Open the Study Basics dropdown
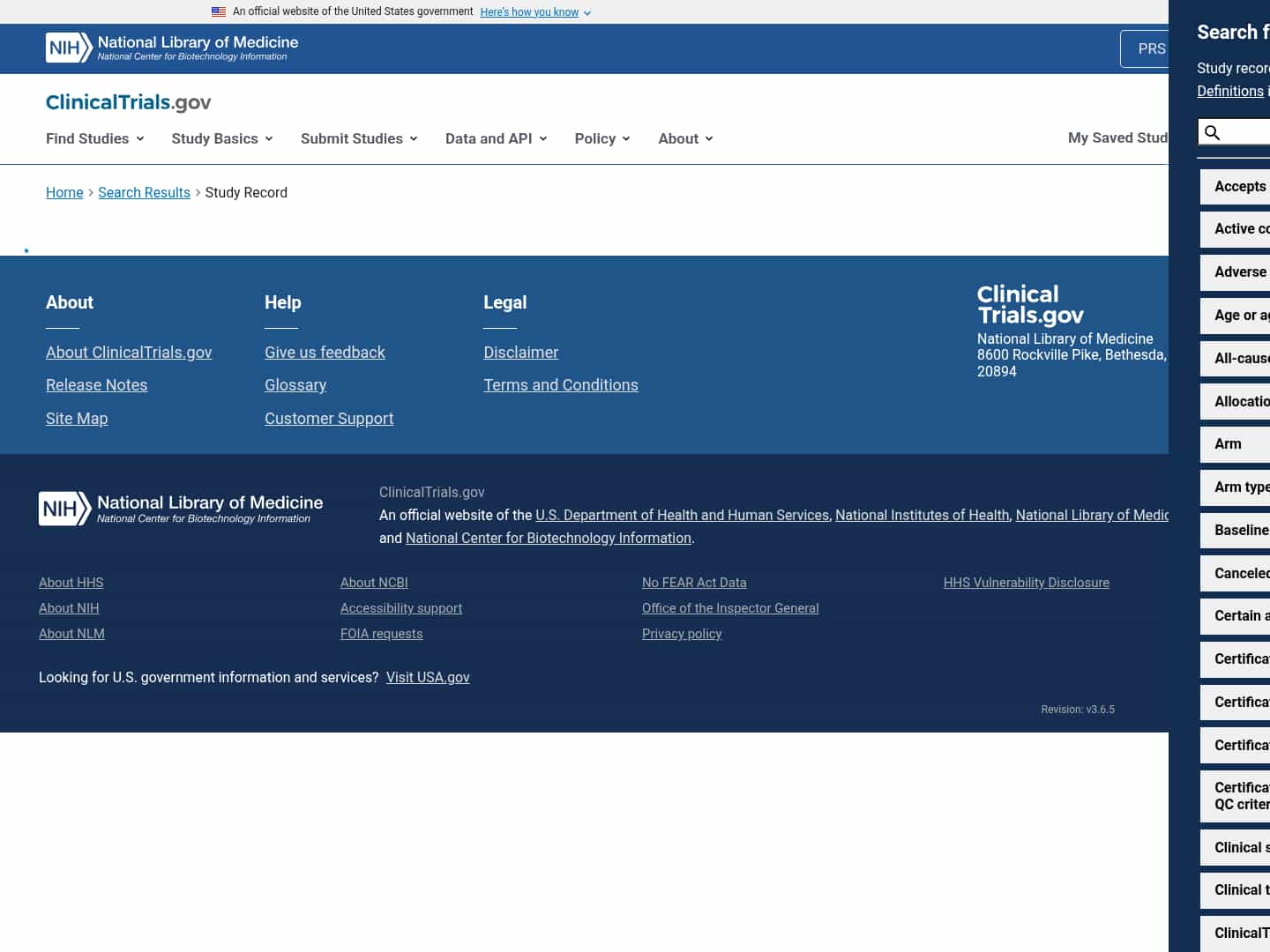Image resolution: width=1270 pixels, height=952 pixels. click(x=222, y=138)
